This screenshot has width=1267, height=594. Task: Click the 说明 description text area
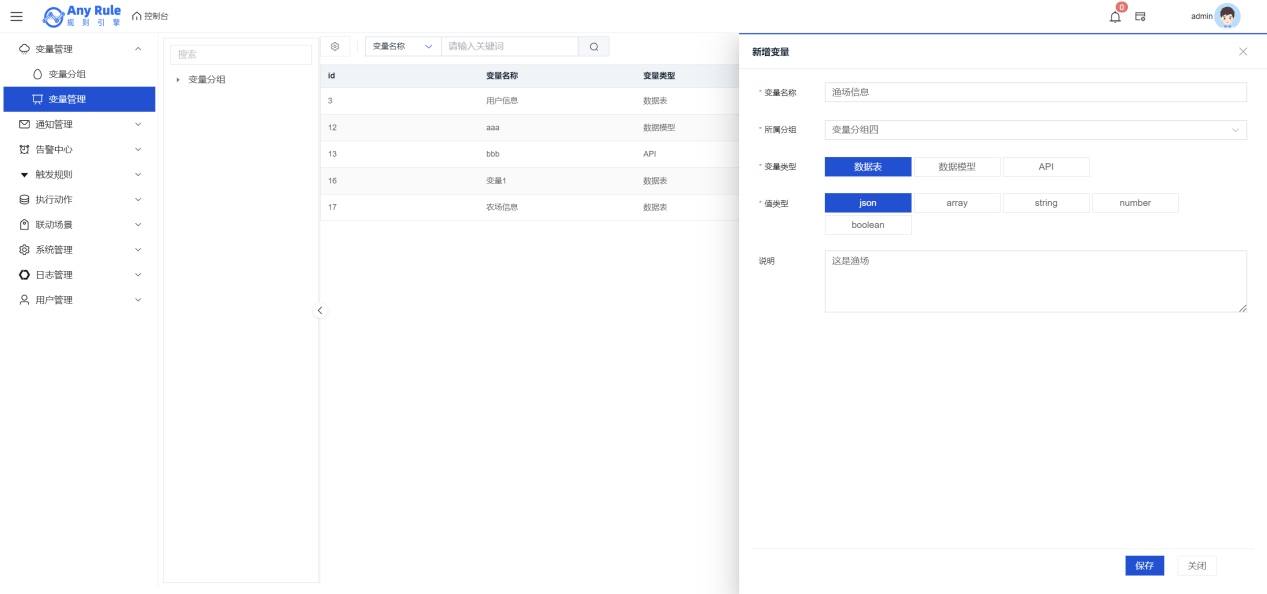(x=1035, y=281)
